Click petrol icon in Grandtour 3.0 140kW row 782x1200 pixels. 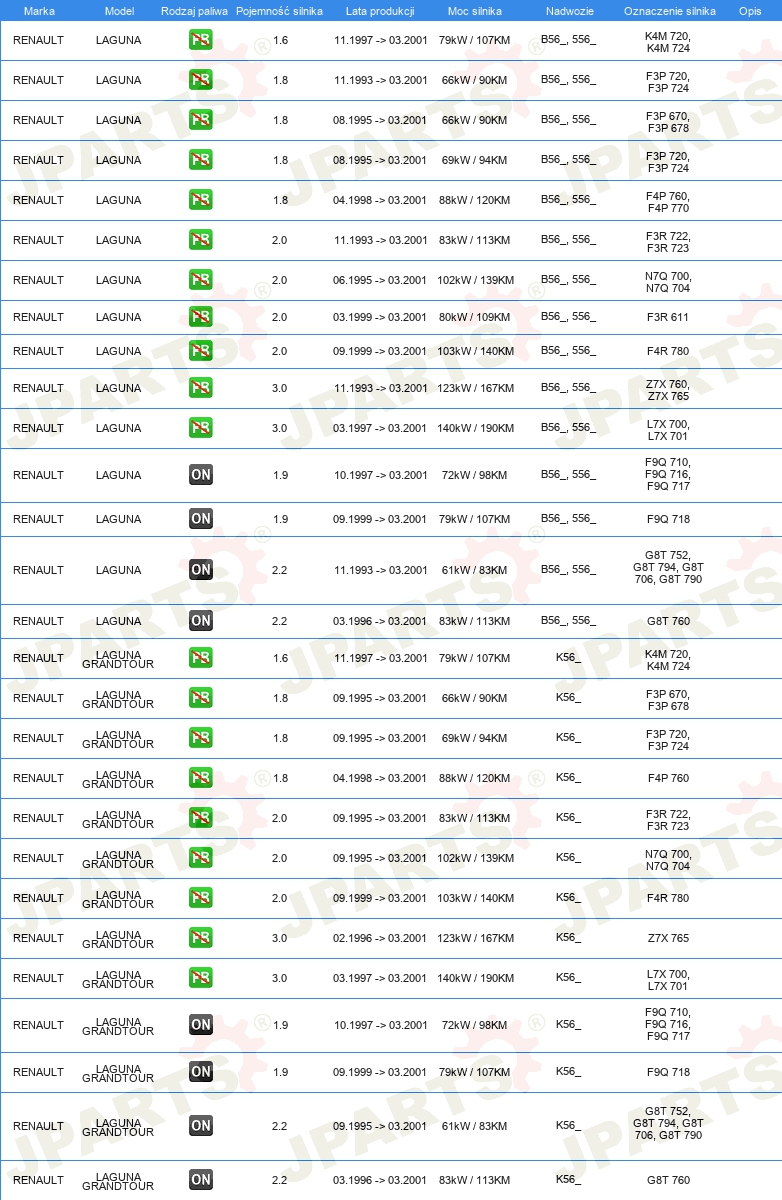[200, 978]
